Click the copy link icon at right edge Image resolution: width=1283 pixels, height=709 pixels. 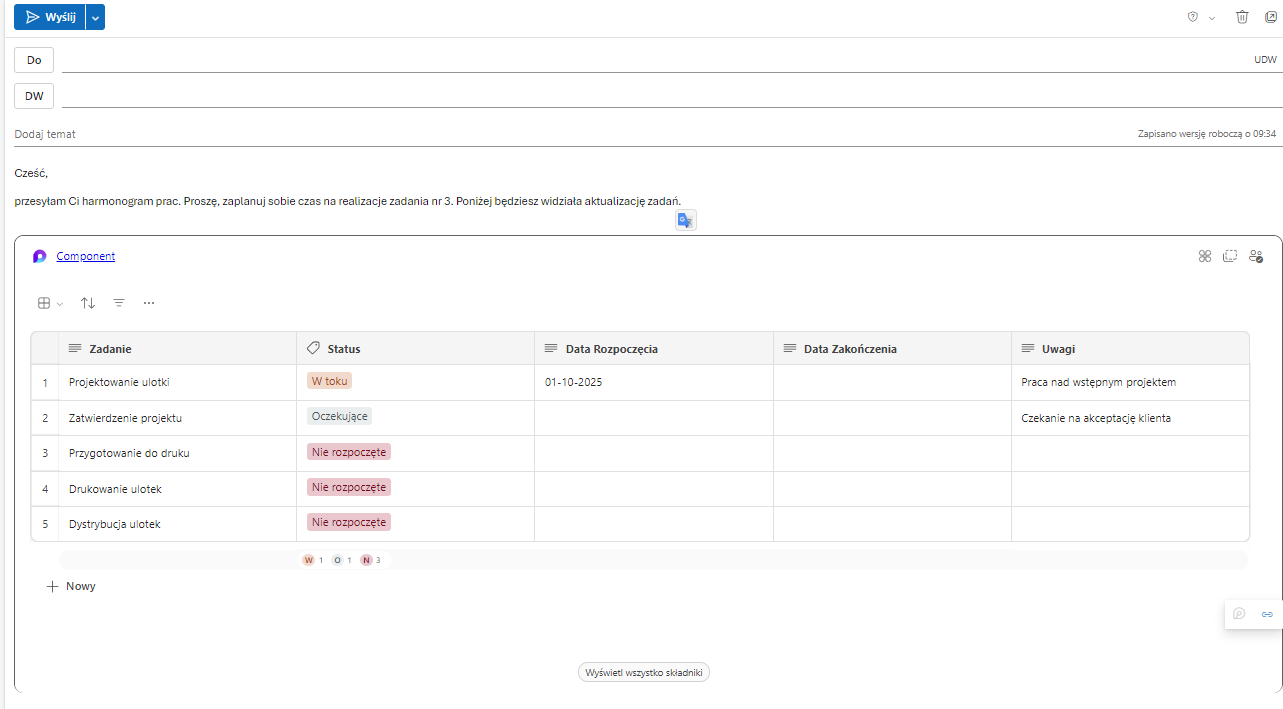[x=1267, y=614]
